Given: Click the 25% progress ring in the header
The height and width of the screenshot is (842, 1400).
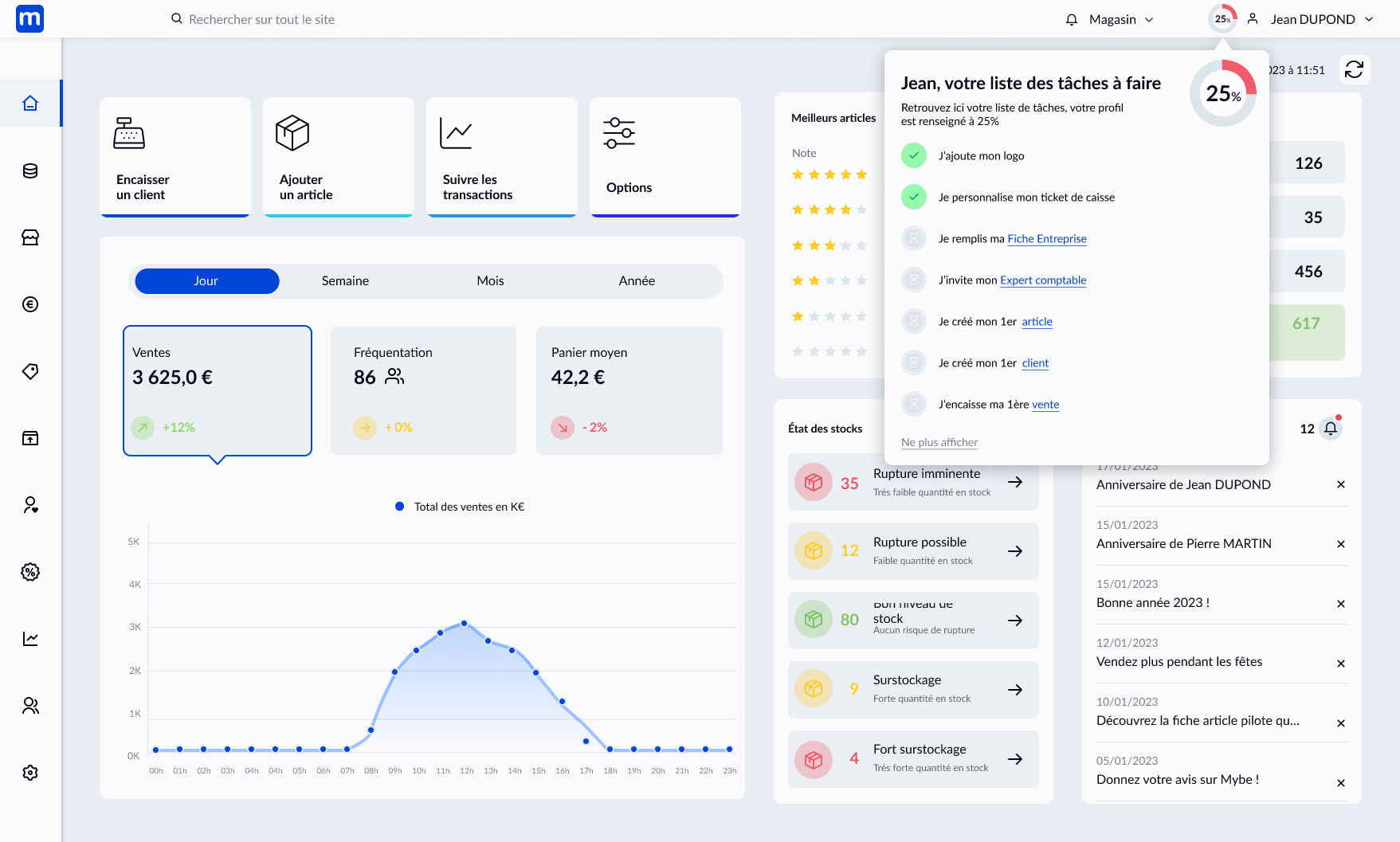Looking at the screenshot, I should point(1222,19).
